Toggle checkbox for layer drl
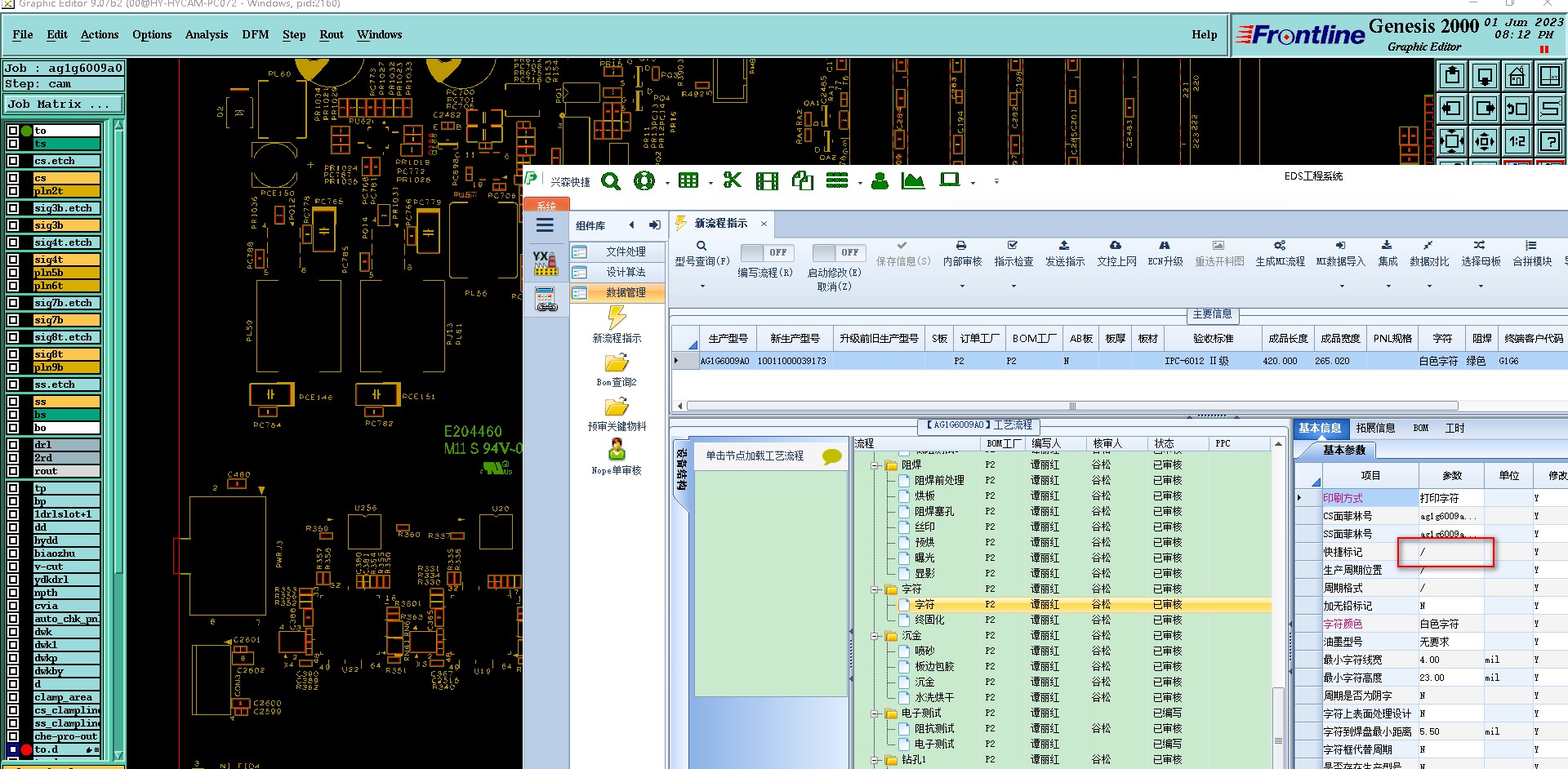 (13, 445)
